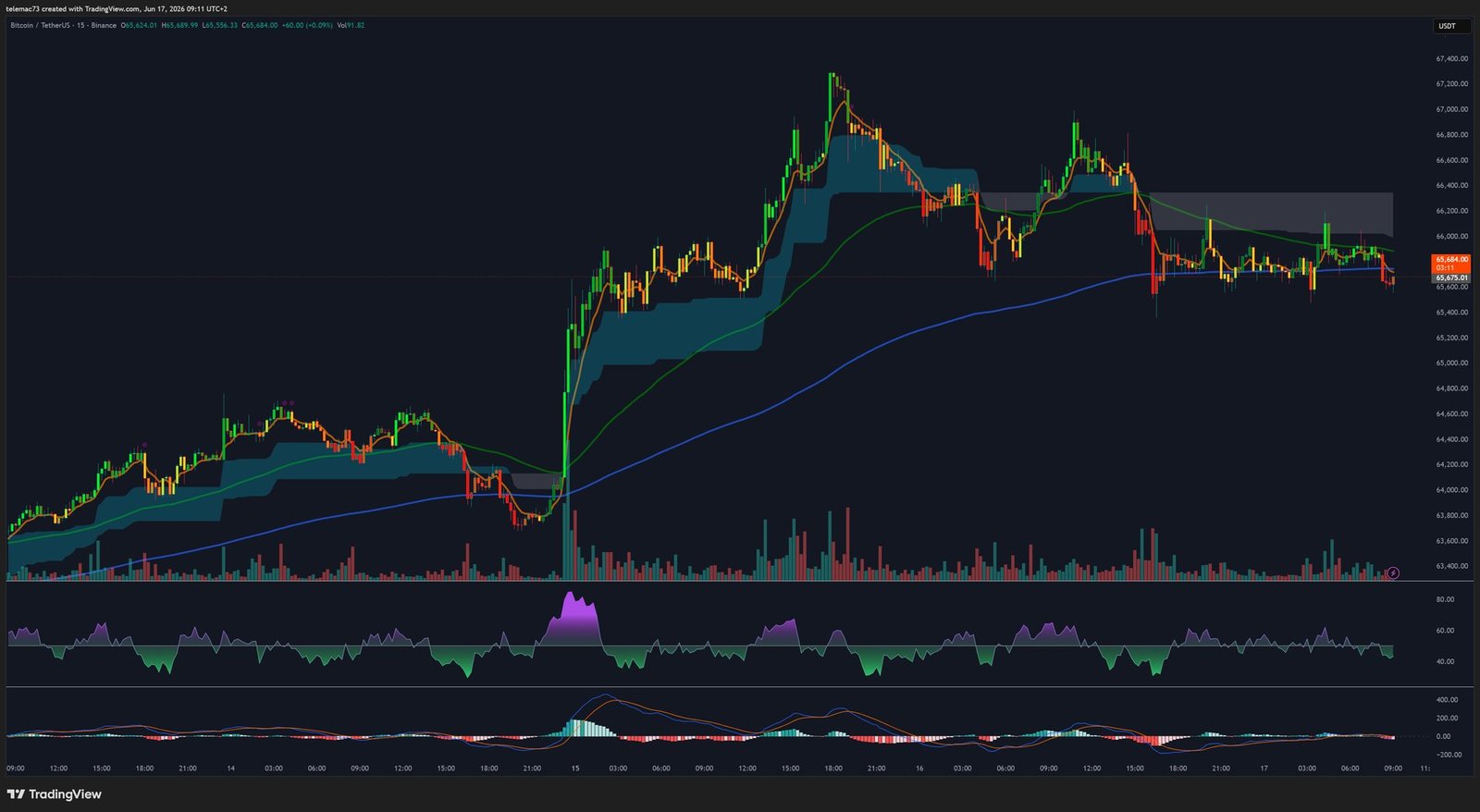1480x812 pixels.
Task: Click the gray 65,675.01 price label
Action: [x=1451, y=277]
